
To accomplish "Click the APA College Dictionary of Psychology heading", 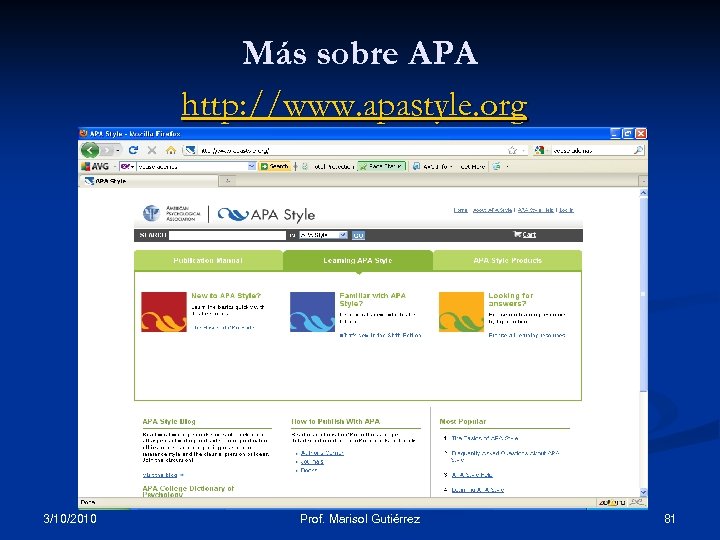I will (188, 491).
